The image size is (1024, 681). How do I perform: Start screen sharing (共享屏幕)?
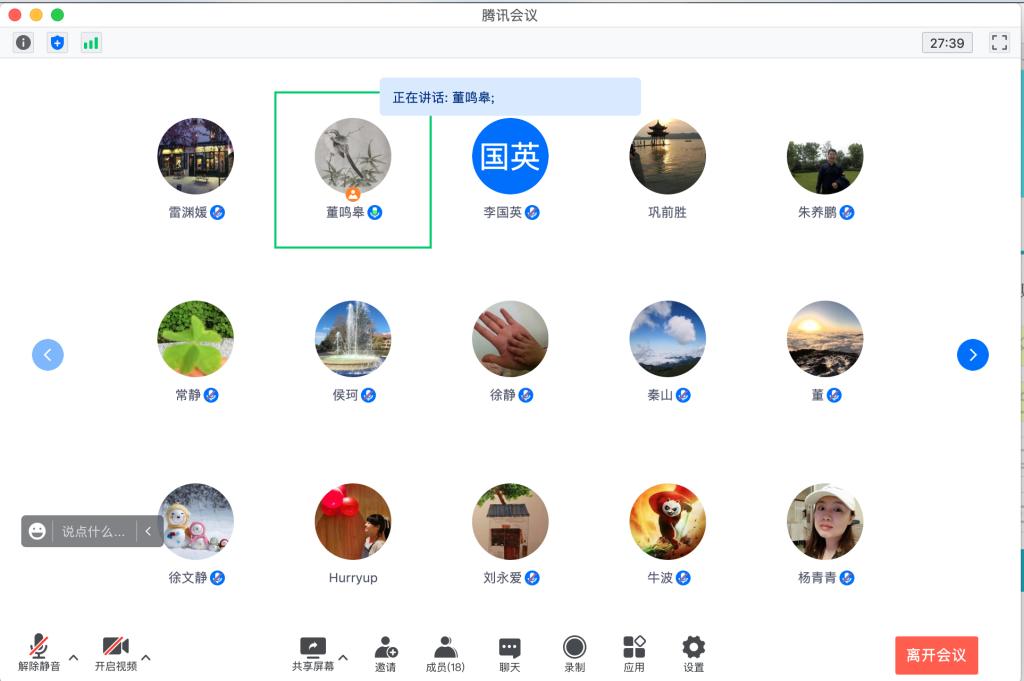pos(313,652)
